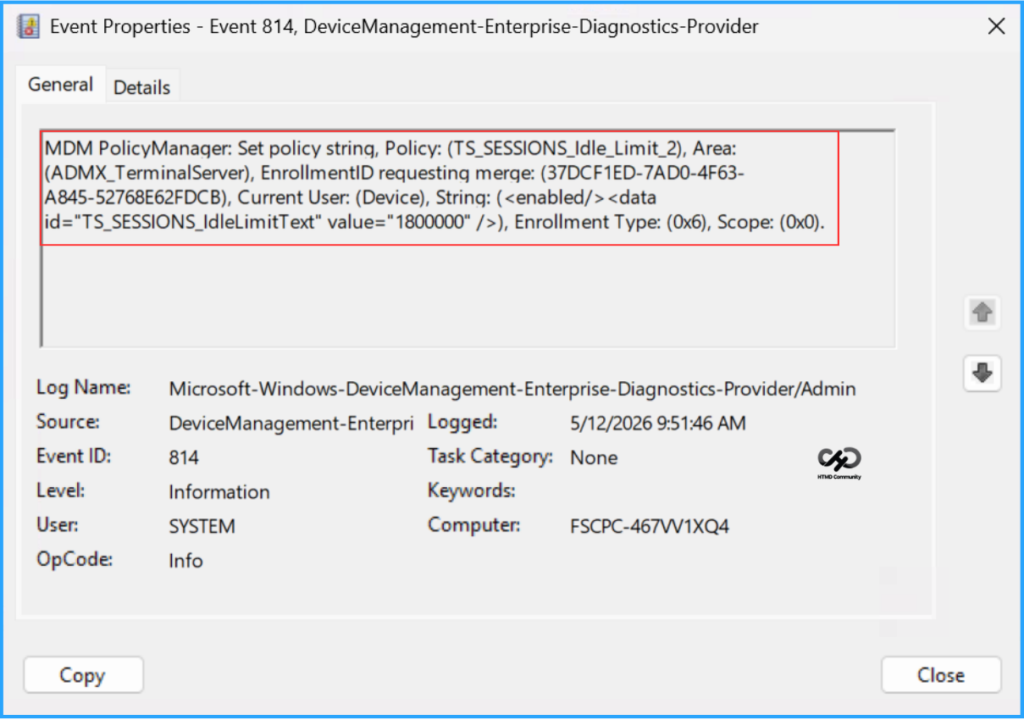Click the Copy button
The width and height of the screenshot is (1024, 720).
click(83, 675)
